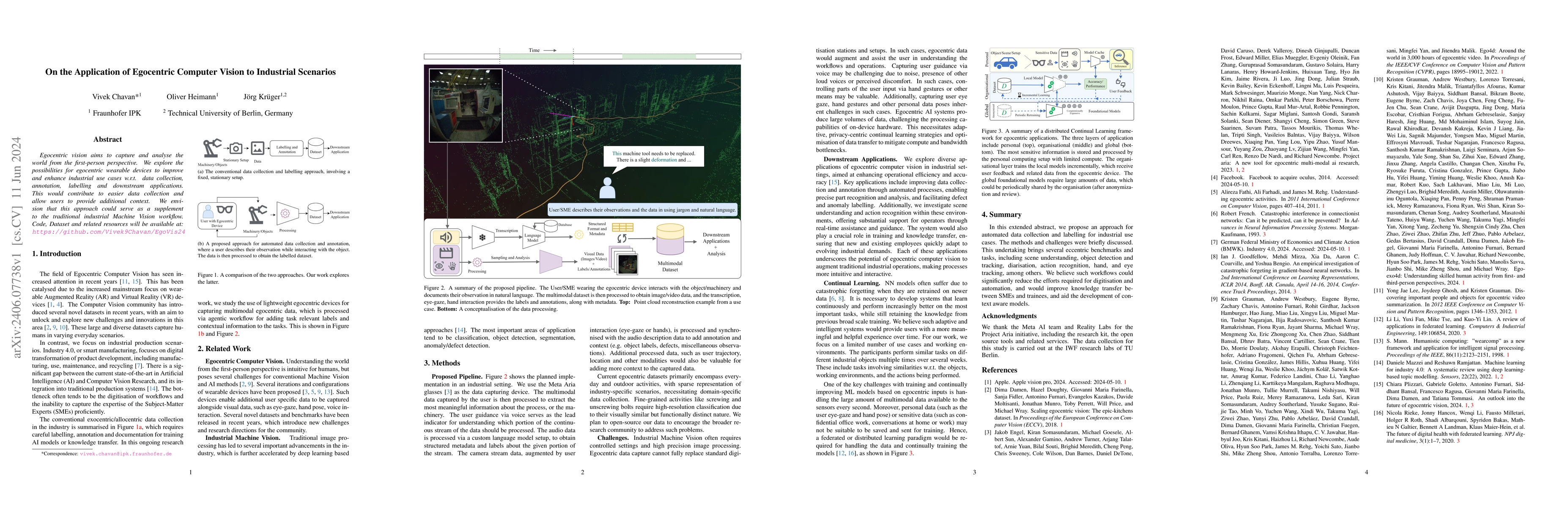The height and width of the screenshot is (507, 1568).
Task: Click the blue user icon in Figure 1b
Action: coord(208,211)
